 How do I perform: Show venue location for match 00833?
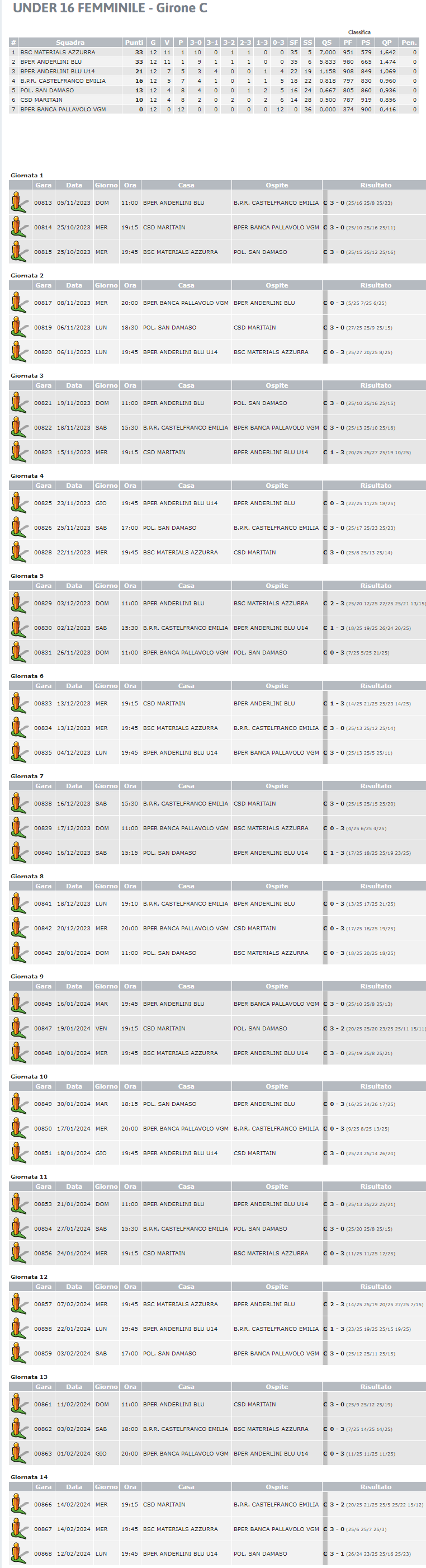coord(20,704)
